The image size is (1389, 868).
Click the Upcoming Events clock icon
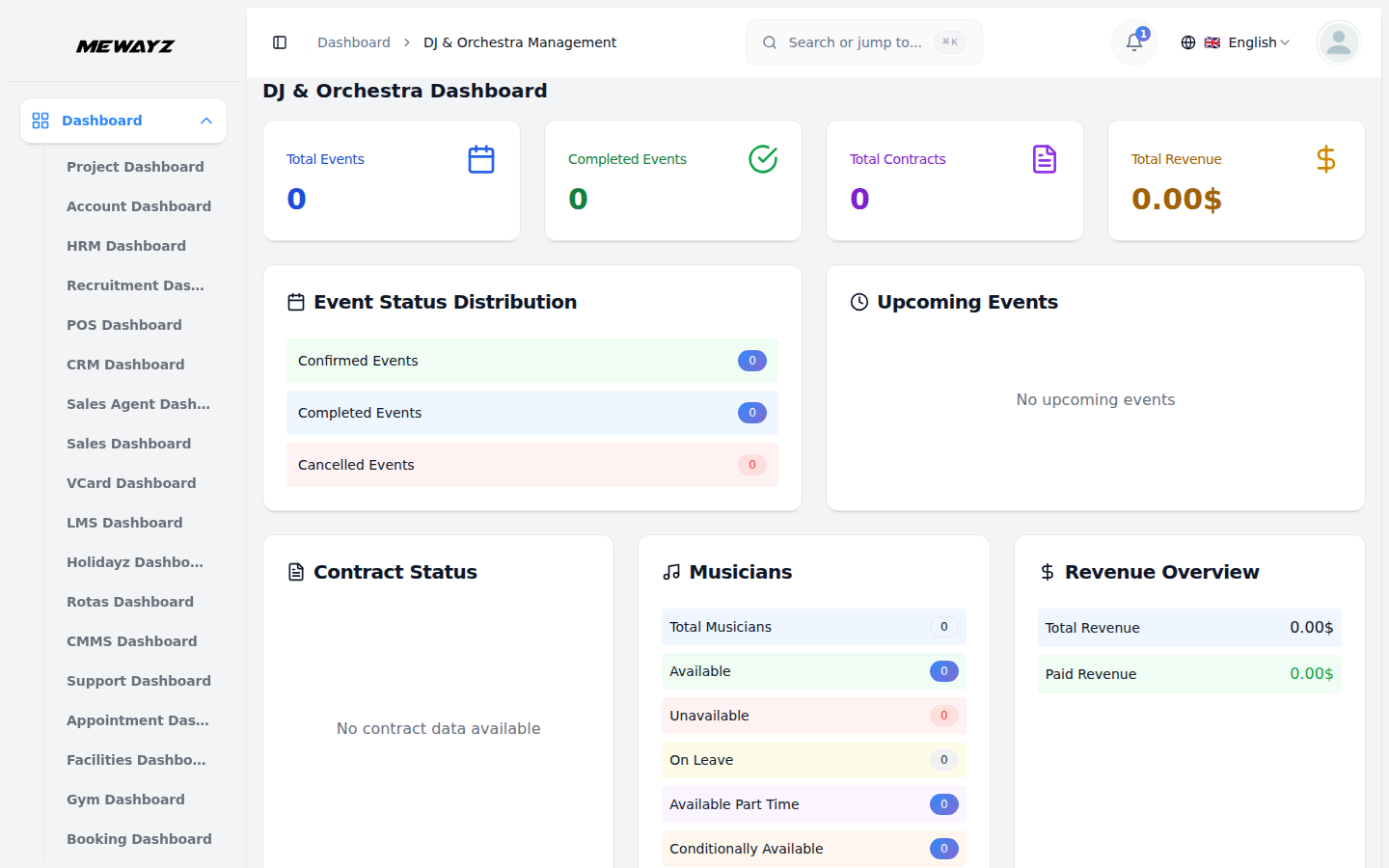click(x=859, y=302)
